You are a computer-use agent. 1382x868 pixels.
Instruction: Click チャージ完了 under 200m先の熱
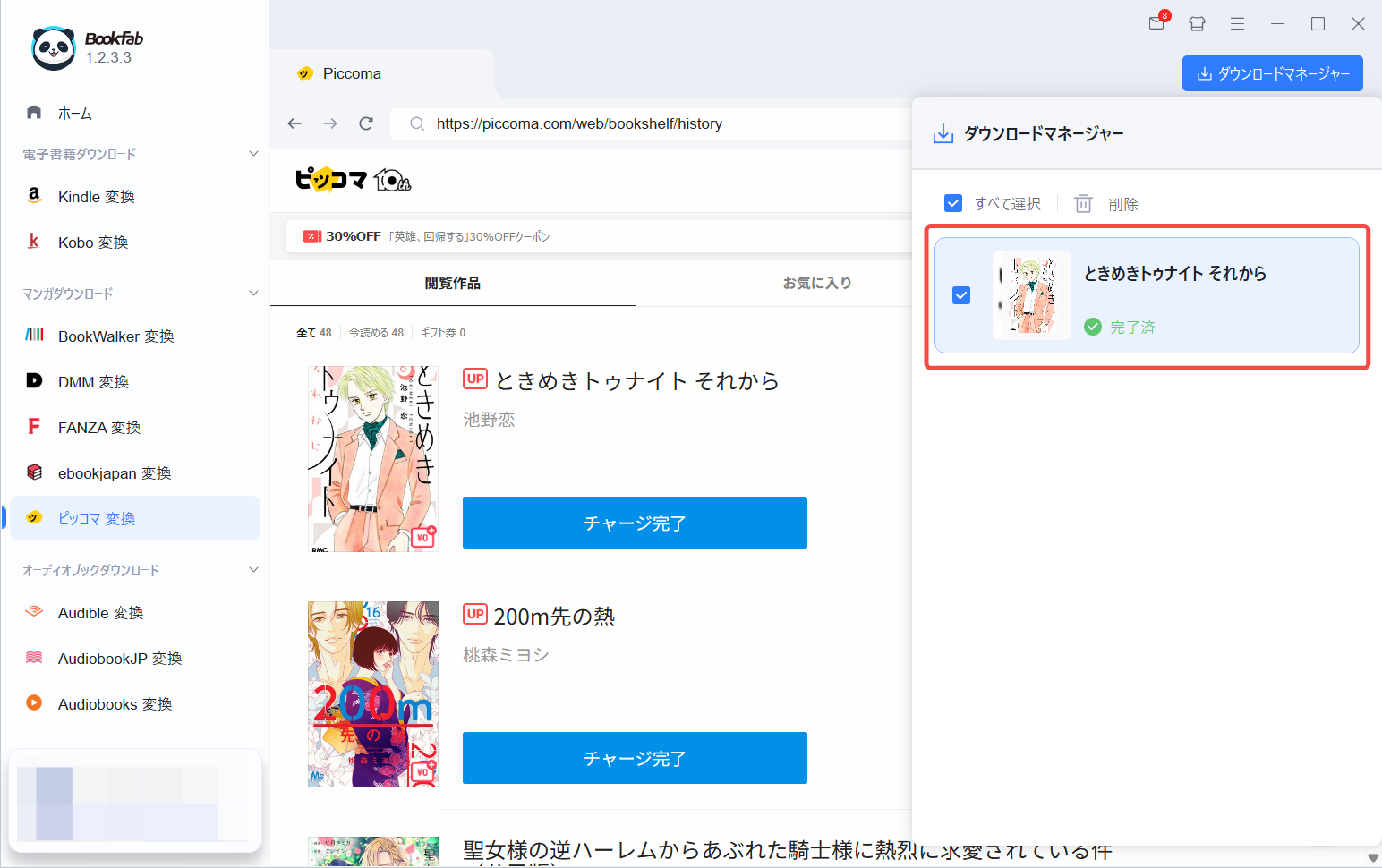tap(635, 758)
